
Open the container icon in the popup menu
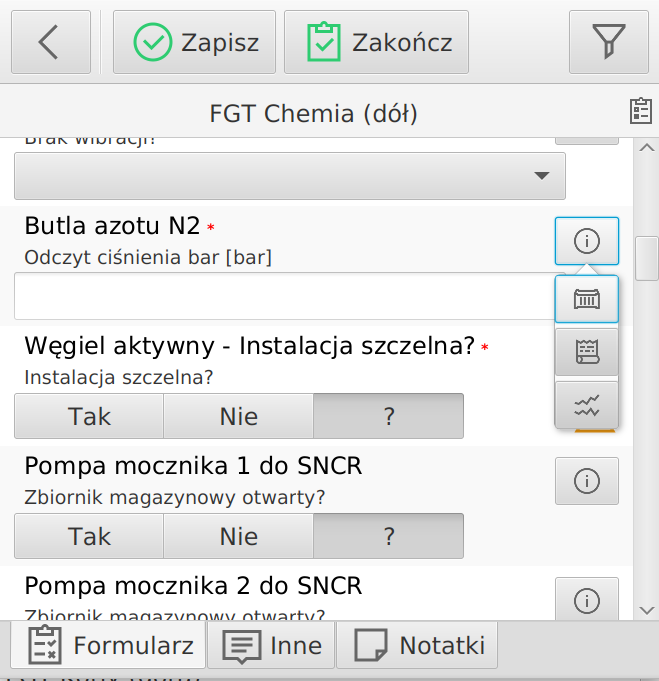pyautogui.click(x=587, y=299)
